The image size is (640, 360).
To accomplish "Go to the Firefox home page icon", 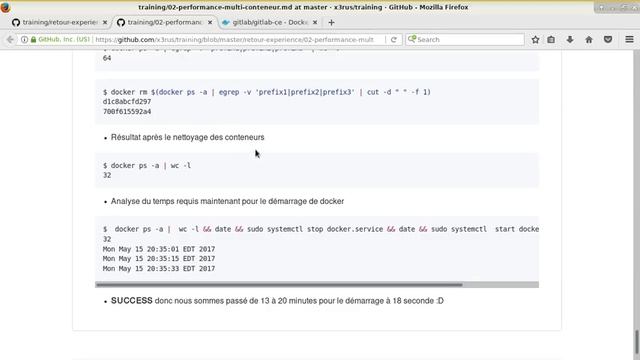I will point(589,40).
